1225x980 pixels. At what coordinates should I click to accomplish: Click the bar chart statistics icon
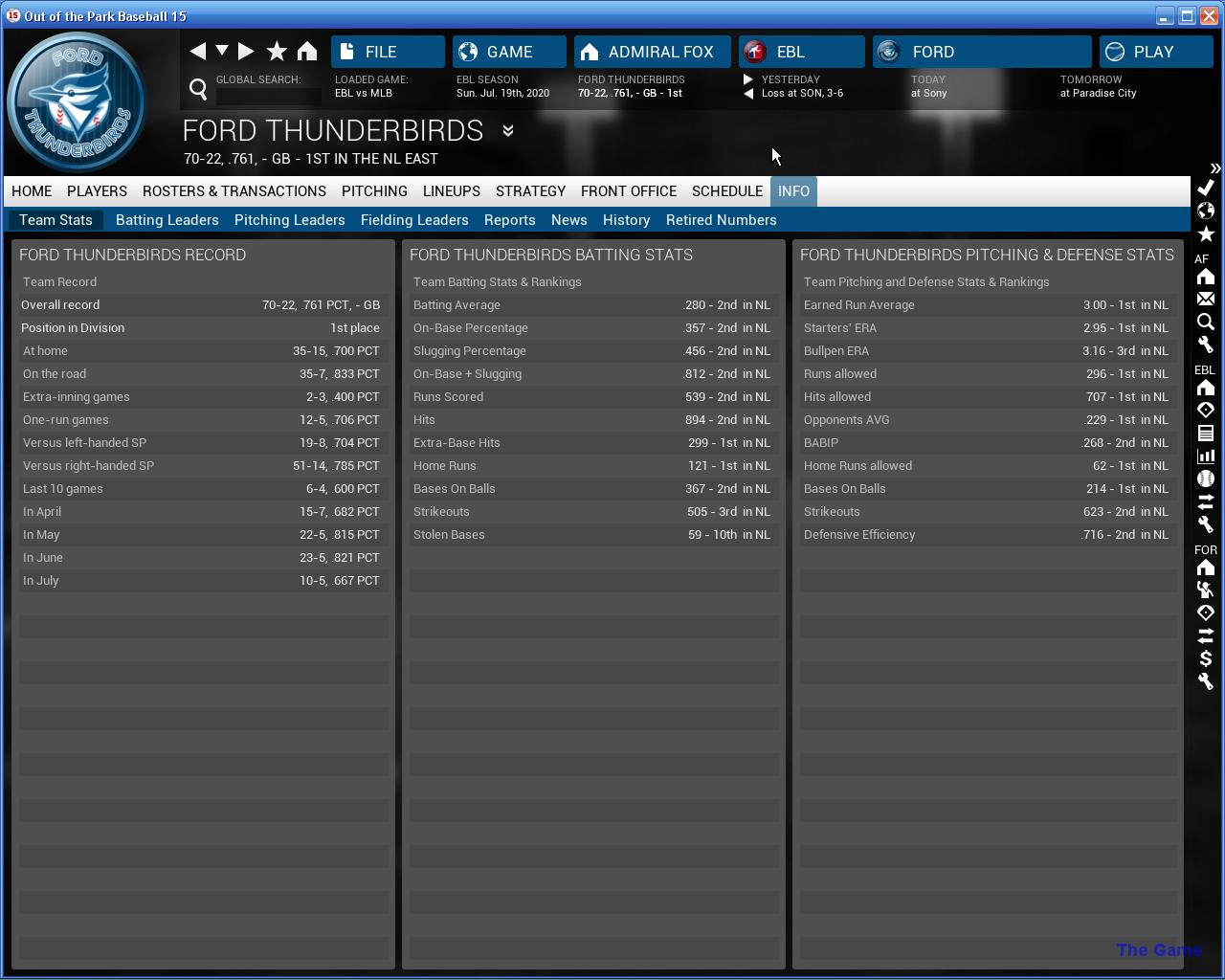tap(1206, 457)
